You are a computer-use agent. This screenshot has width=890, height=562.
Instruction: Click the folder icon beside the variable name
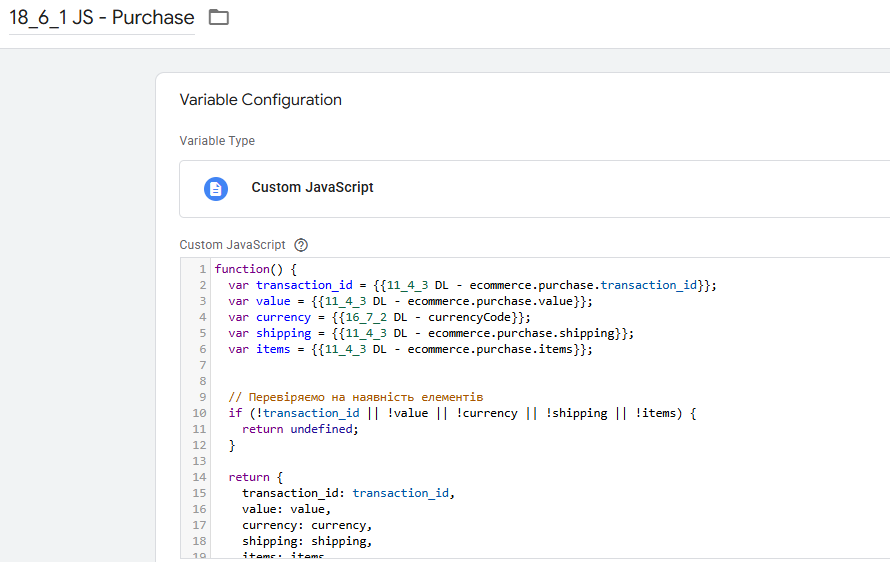(219, 18)
